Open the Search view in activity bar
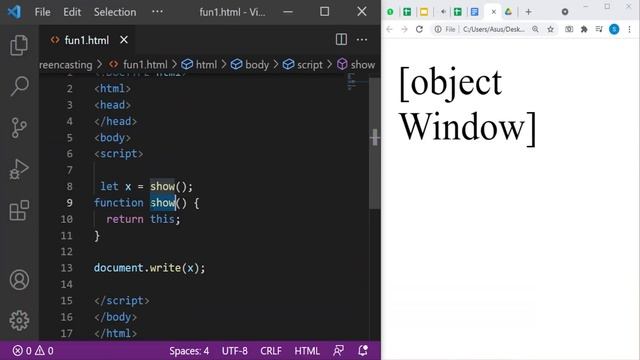The width and height of the screenshot is (640, 360). coord(19,86)
